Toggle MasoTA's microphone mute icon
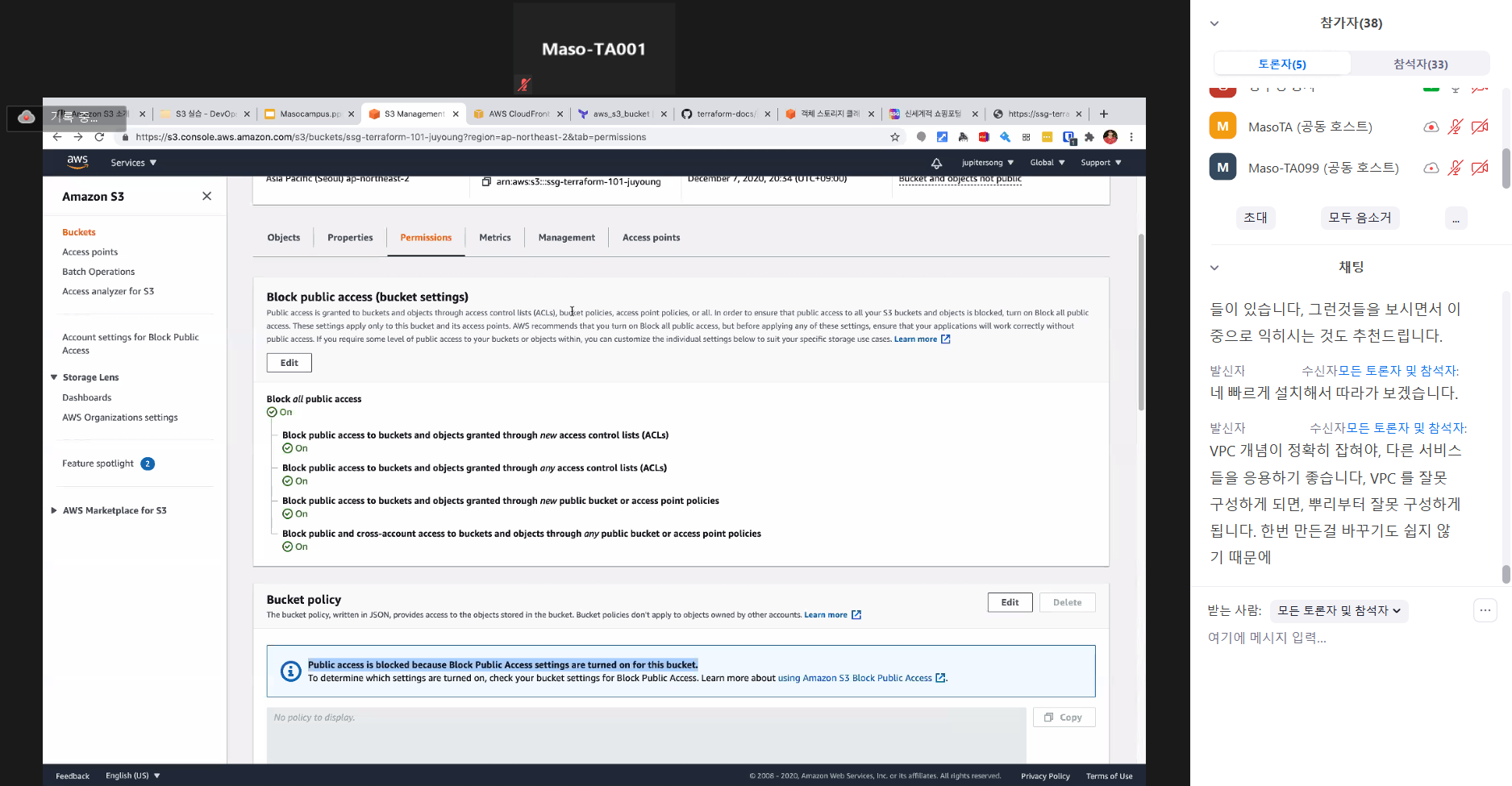This screenshot has width=1512, height=786. (x=1455, y=127)
